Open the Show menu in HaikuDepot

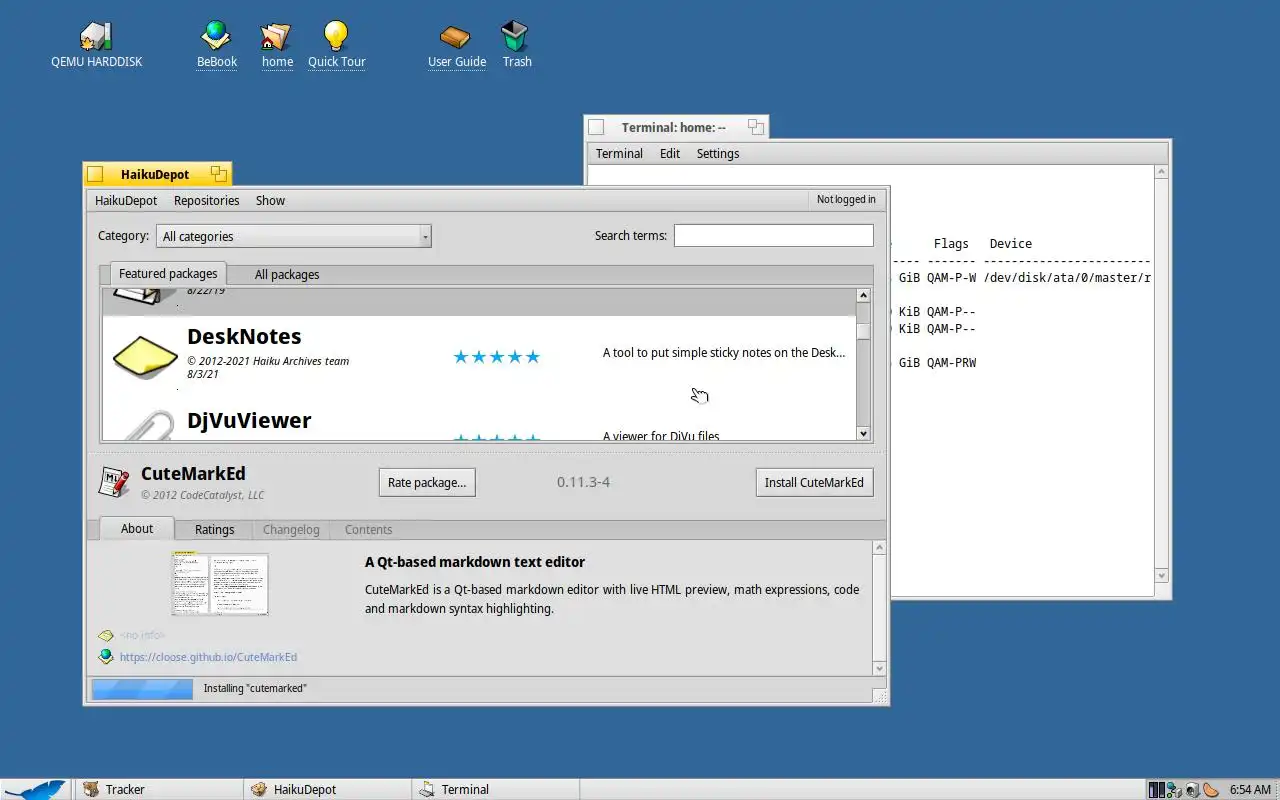coord(270,200)
